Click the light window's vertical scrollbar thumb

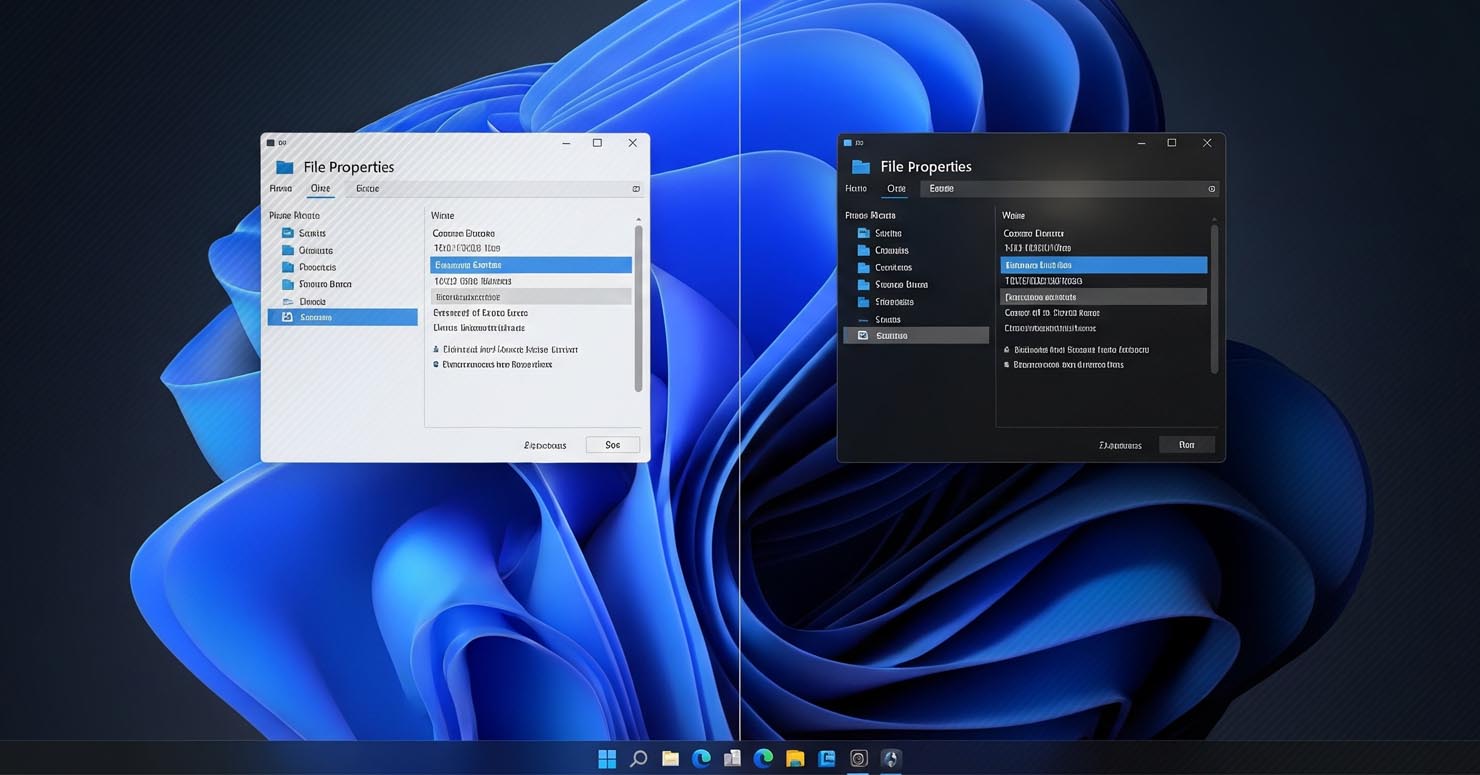pos(638,308)
